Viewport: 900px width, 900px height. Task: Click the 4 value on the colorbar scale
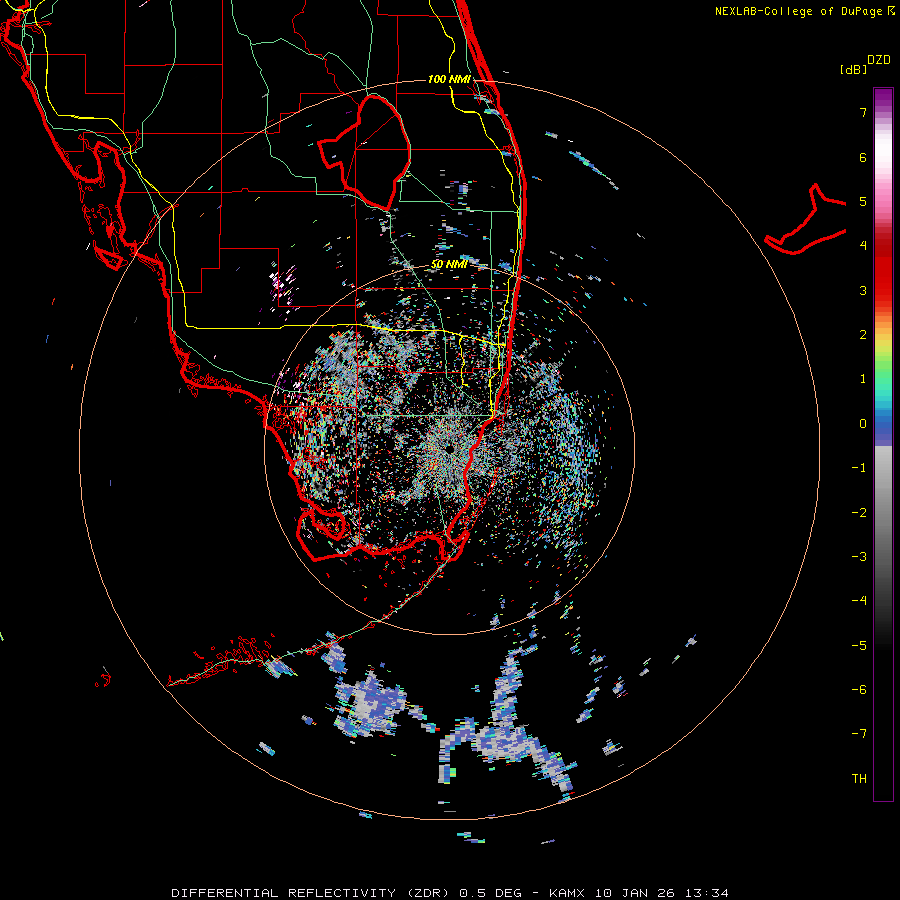pyautogui.click(x=863, y=246)
